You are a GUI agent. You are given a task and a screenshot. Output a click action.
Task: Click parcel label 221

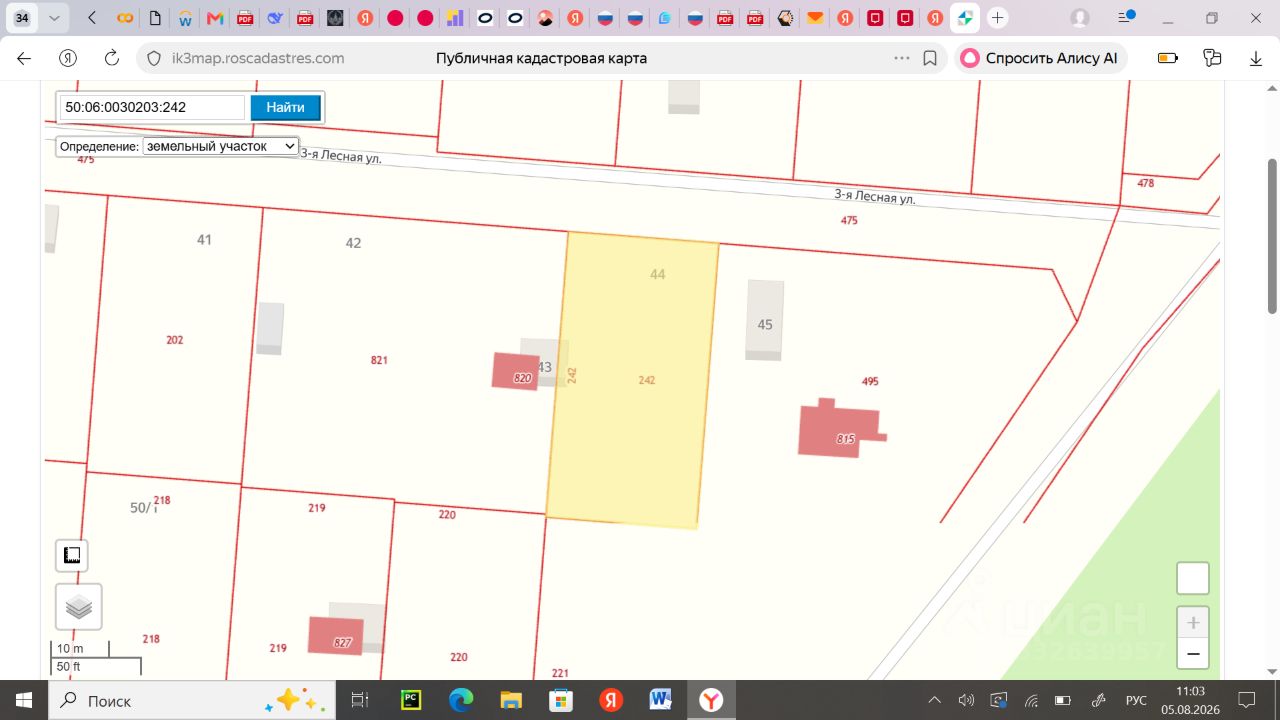coord(560,674)
